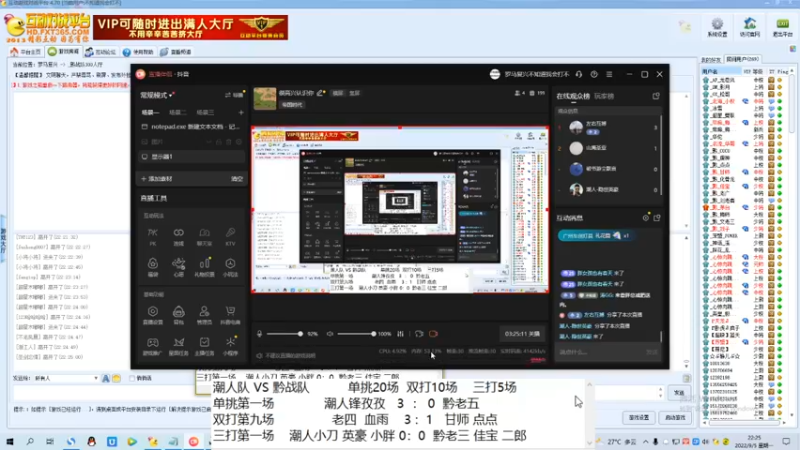
Task: Open 使用帮助 tab in the battle platform
Action: point(138,52)
